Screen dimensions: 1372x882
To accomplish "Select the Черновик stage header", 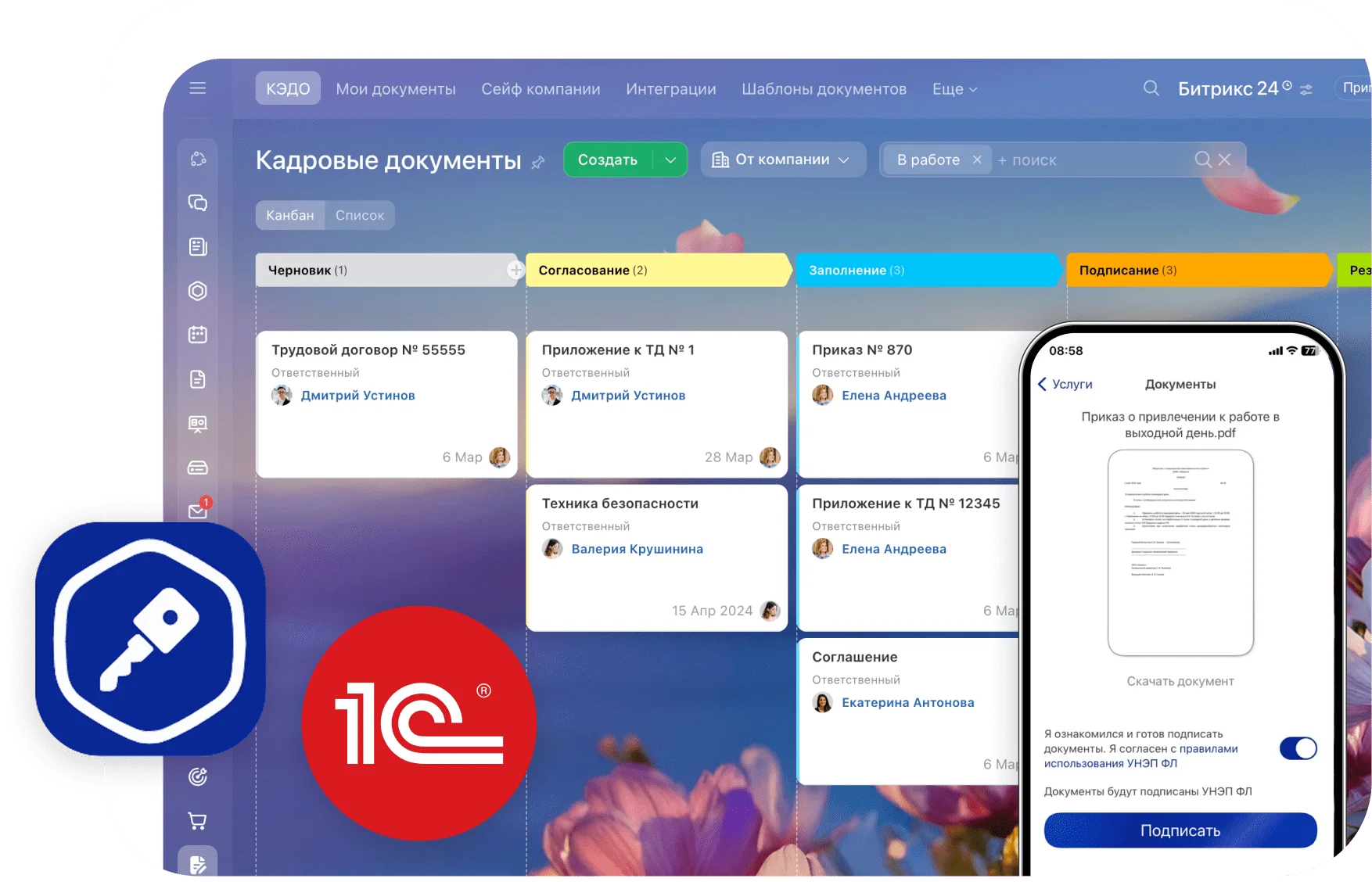I will pyautogui.click(x=385, y=271).
